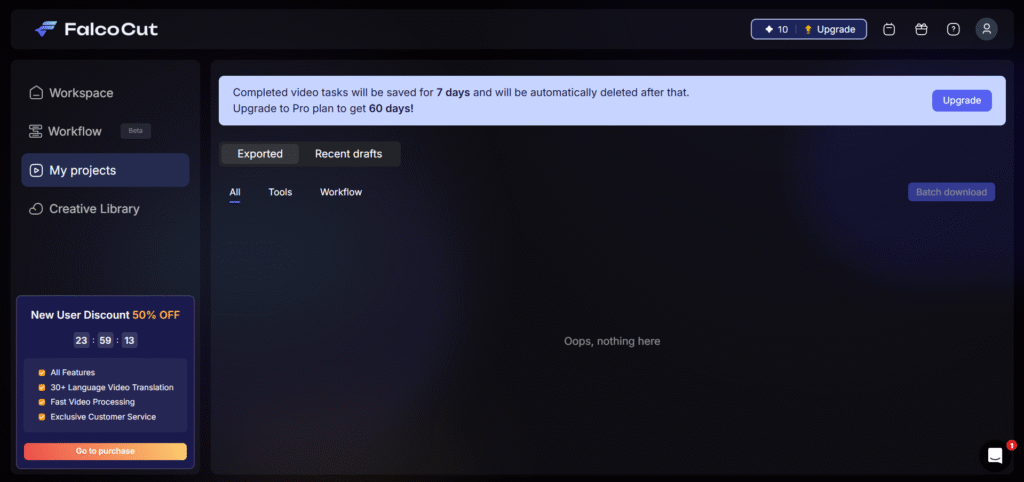
Task: Open the gift box rewards icon
Action: pos(921,29)
